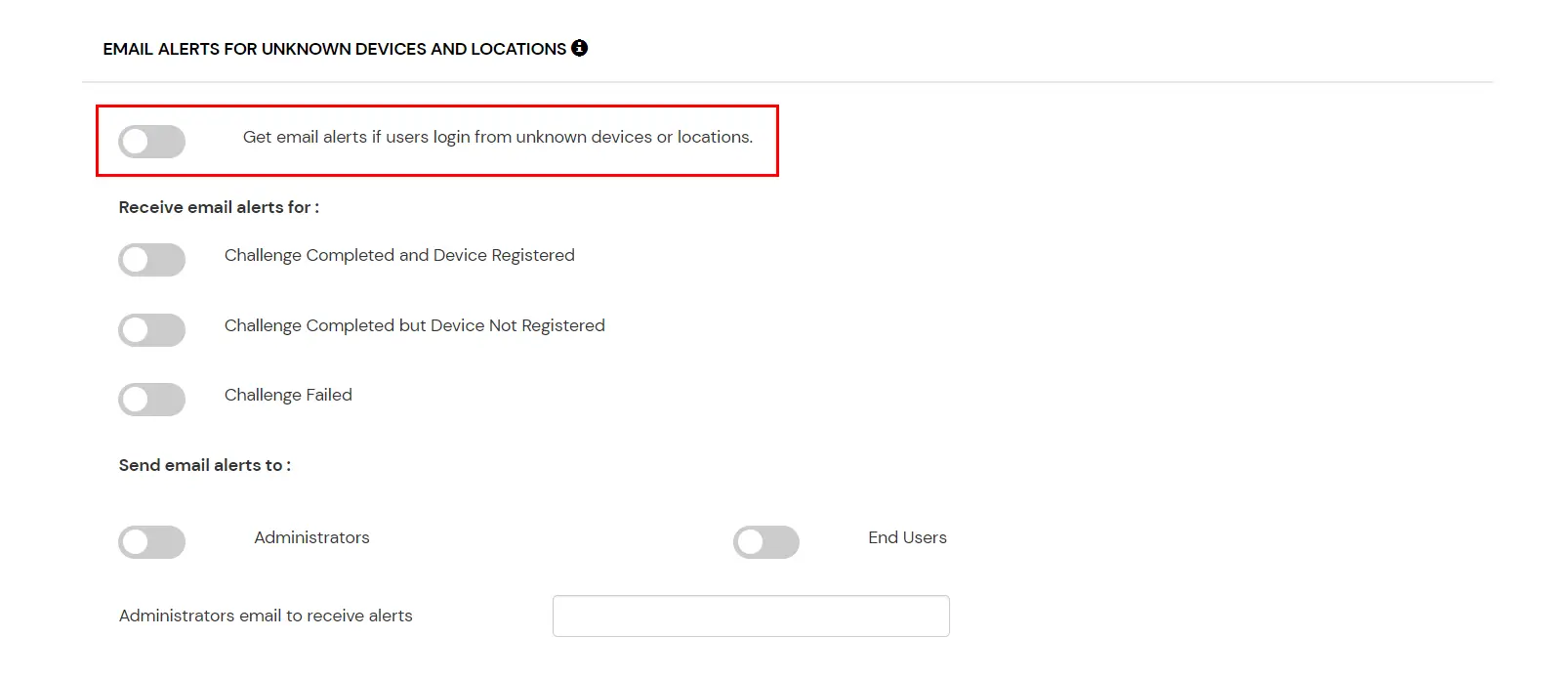Click the Challenge Completed and Device Registered label

point(399,255)
